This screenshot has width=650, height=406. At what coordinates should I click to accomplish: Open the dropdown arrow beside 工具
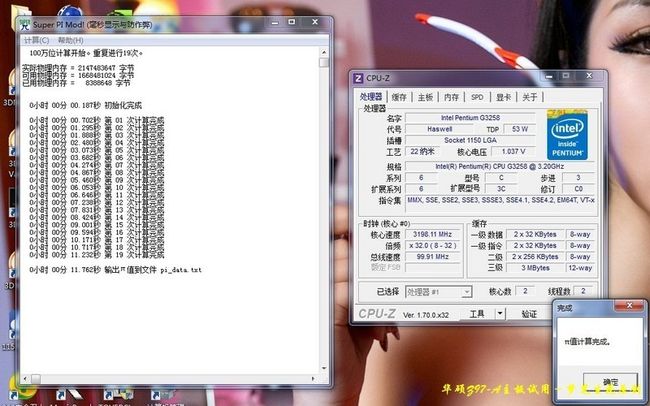point(500,314)
